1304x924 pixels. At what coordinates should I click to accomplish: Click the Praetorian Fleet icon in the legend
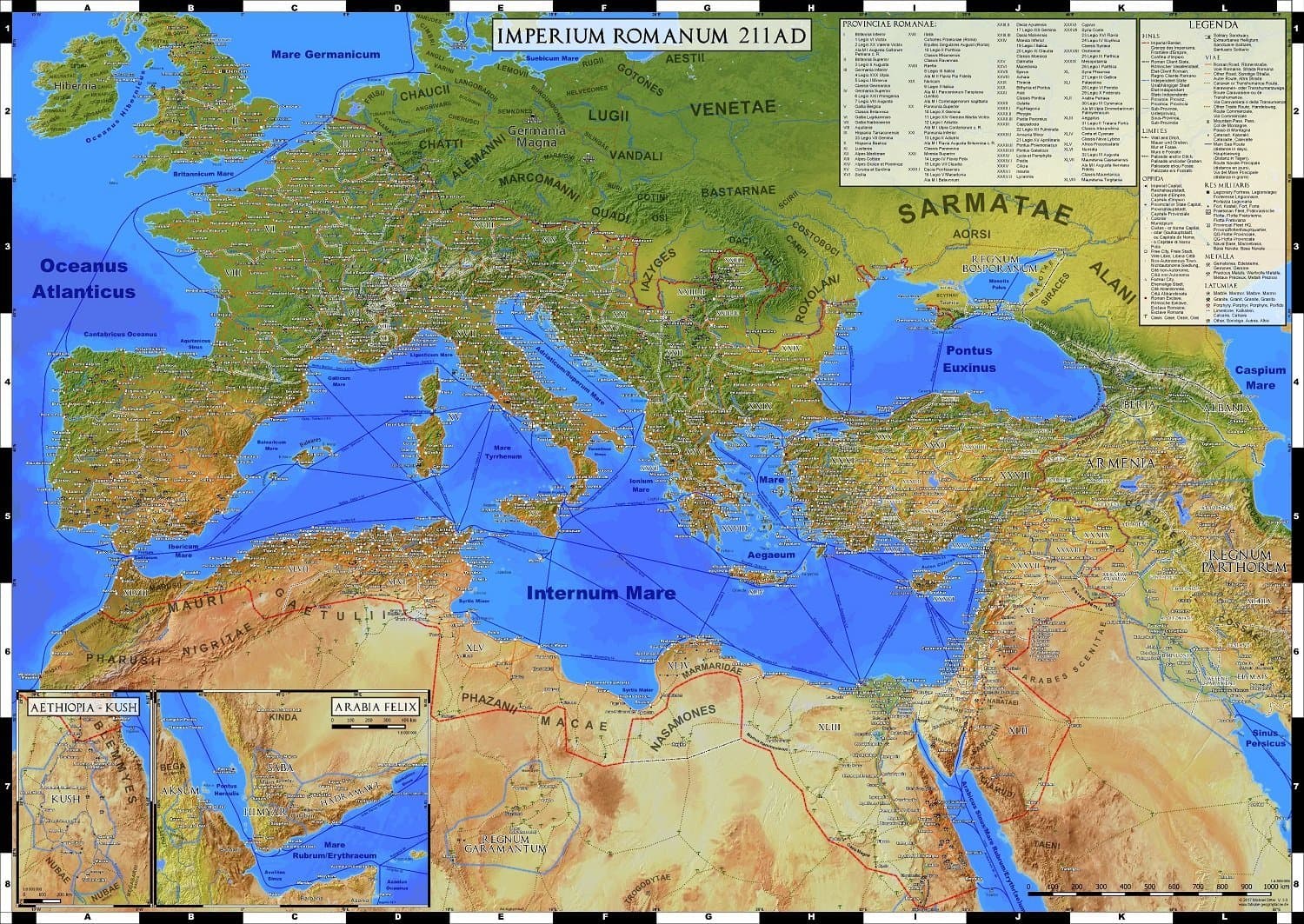pos(1208,210)
